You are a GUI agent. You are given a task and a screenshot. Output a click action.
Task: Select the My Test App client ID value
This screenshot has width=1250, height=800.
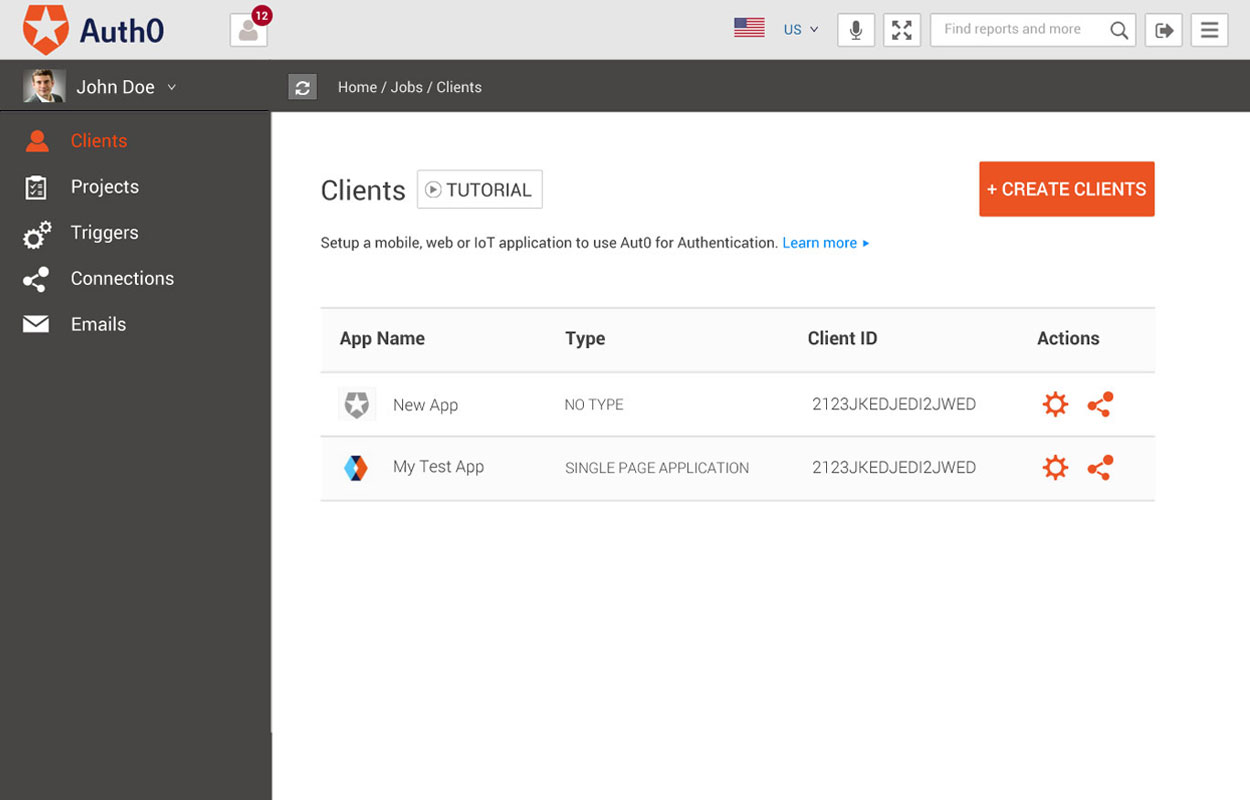click(894, 467)
